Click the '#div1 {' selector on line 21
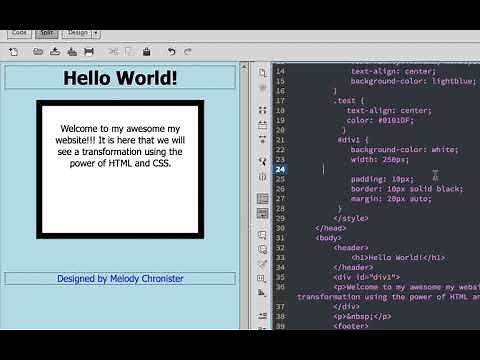This screenshot has height=360, width=480. point(353,140)
